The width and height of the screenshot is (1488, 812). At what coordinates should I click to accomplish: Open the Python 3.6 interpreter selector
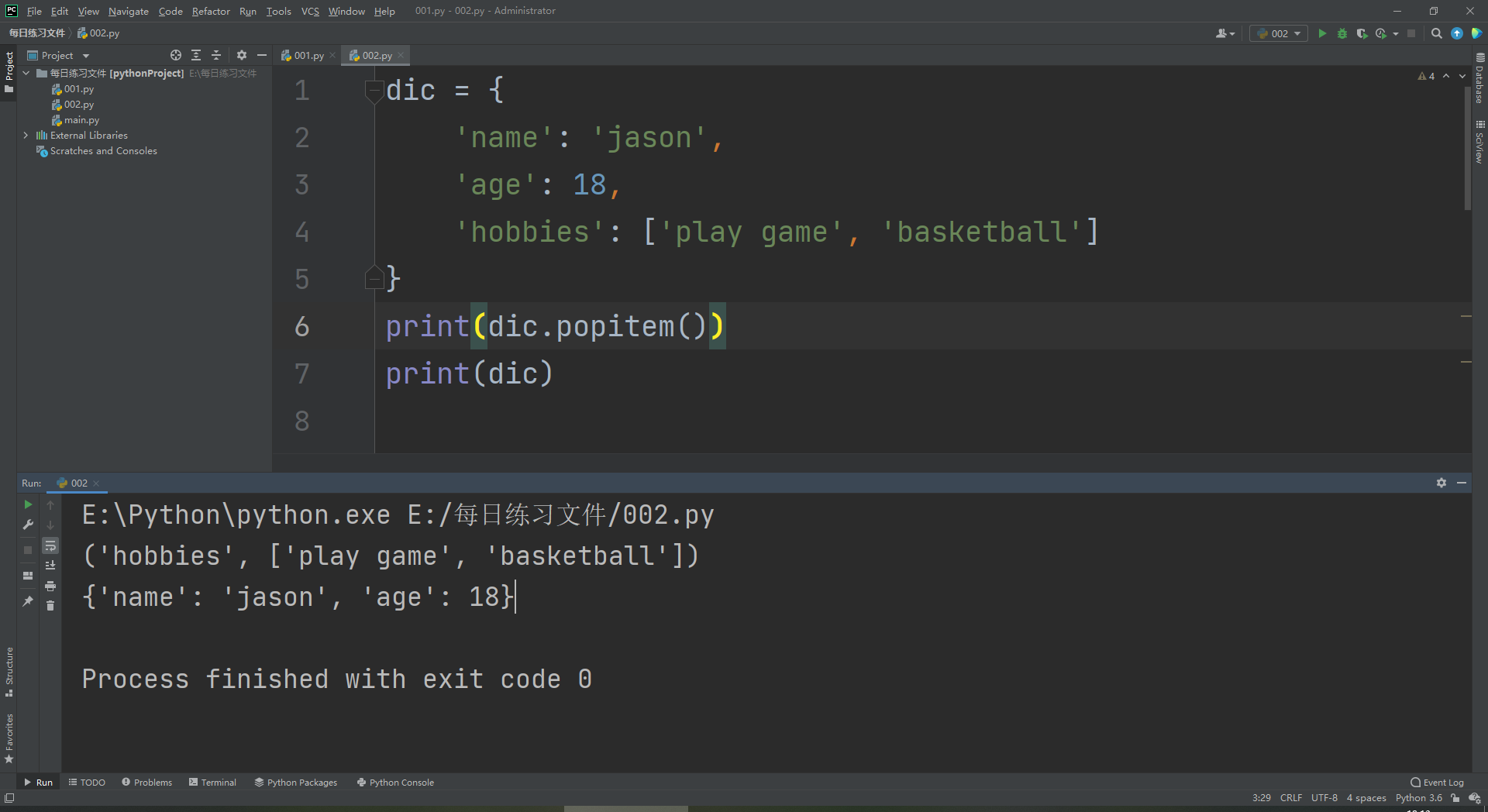coord(1419,798)
